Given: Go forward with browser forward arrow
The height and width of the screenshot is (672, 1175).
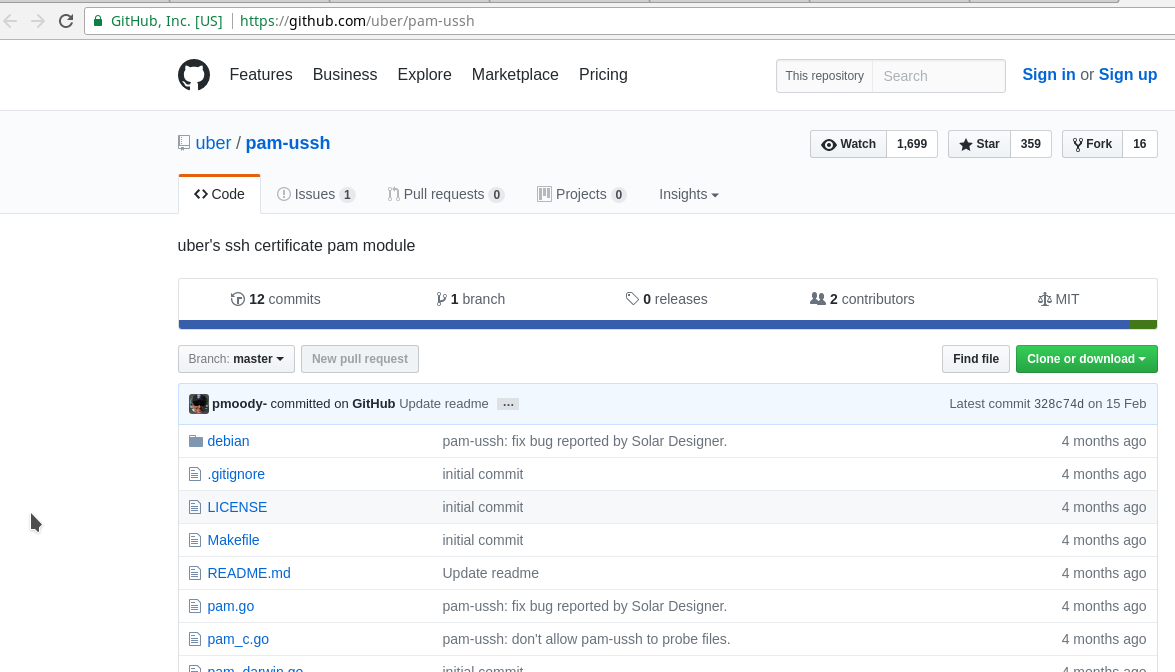Looking at the screenshot, I should coord(37,21).
